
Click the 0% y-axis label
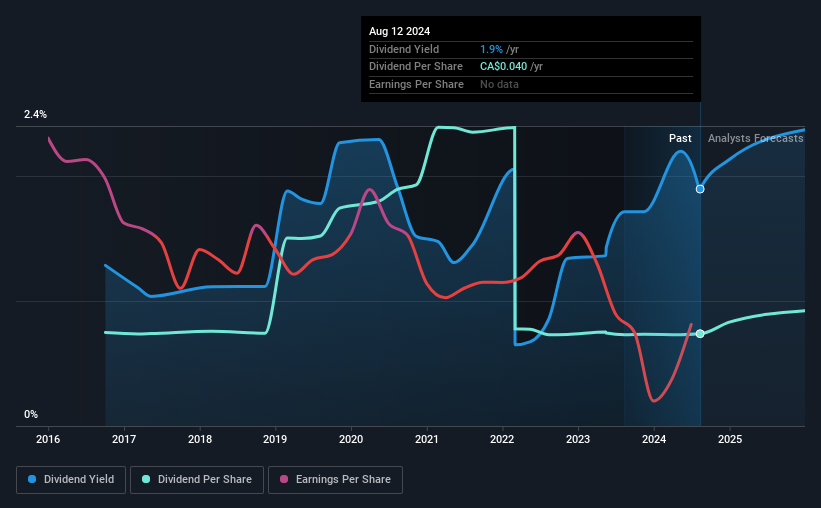[31, 414]
